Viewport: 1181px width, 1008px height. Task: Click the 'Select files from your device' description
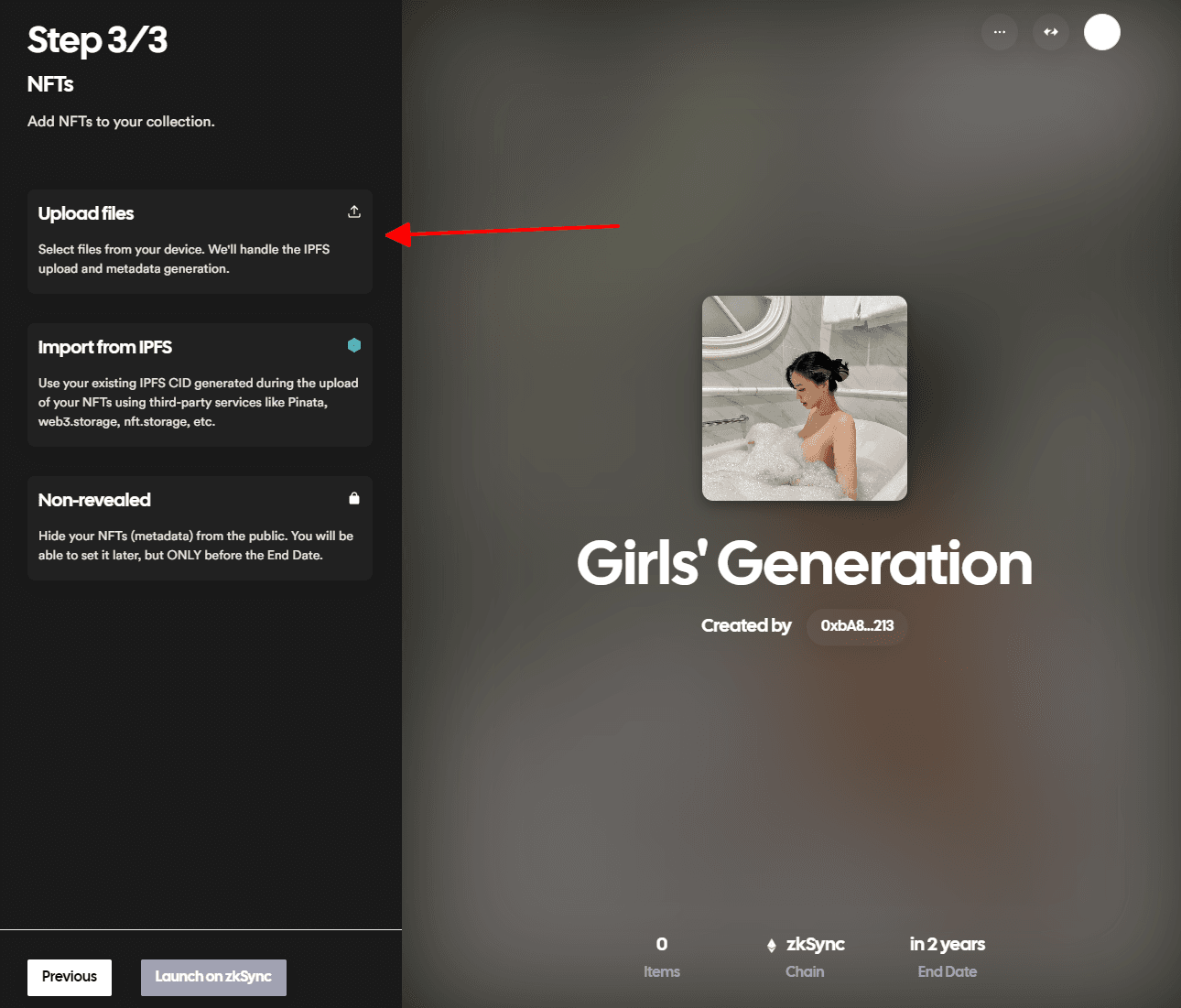click(184, 259)
